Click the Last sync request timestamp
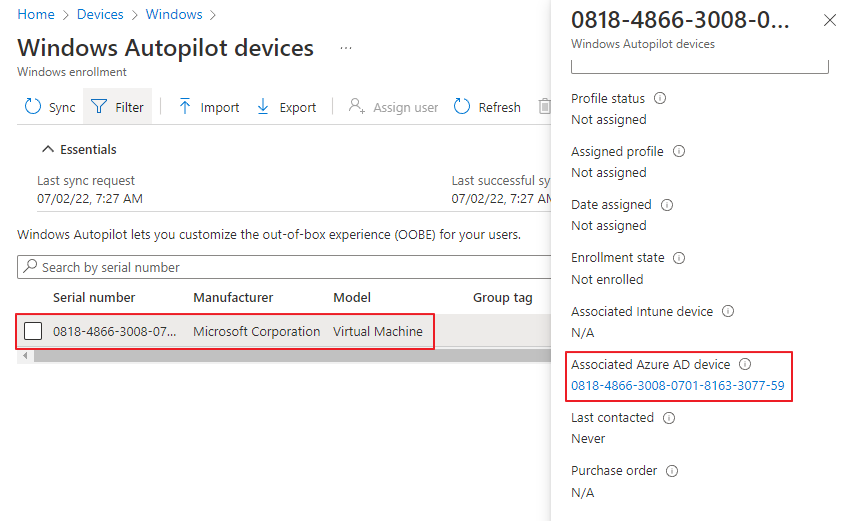The width and height of the screenshot is (845, 521). click(89, 198)
